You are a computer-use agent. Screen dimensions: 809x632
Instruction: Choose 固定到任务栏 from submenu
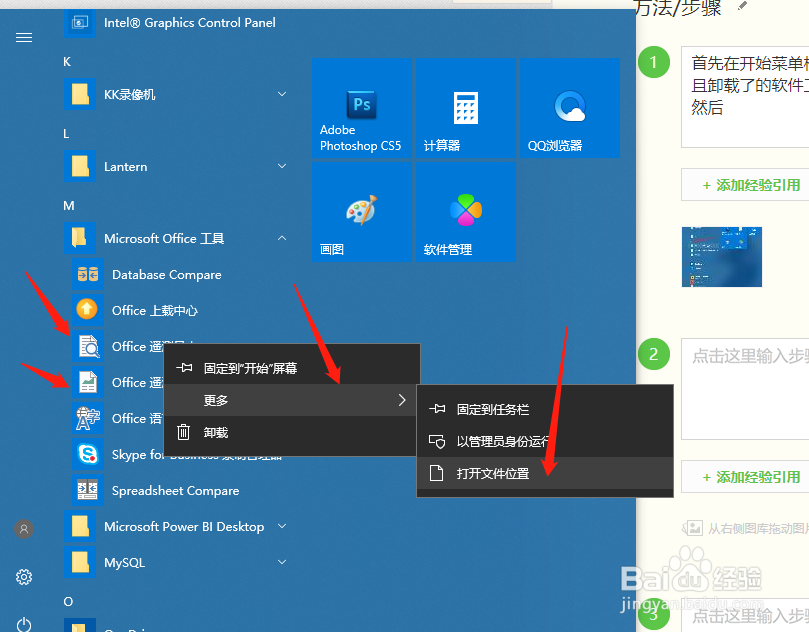(x=545, y=409)
